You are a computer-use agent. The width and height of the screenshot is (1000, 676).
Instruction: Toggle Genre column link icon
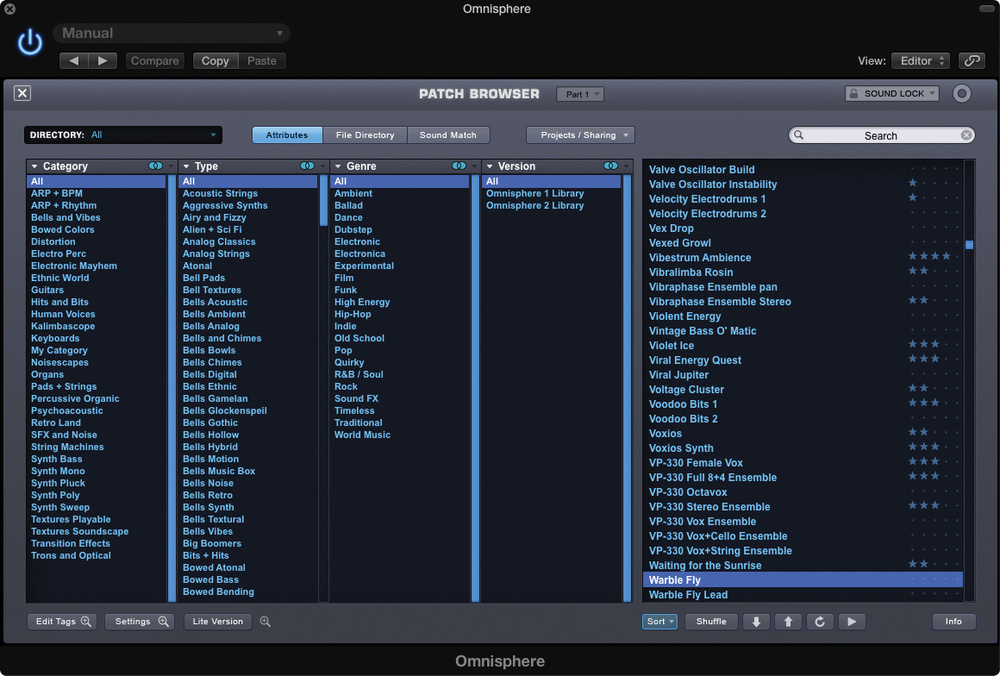459,166
